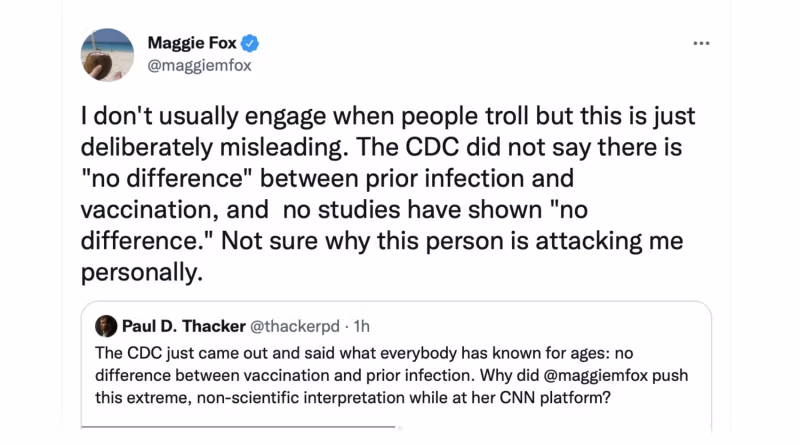The image size is (800, 445).
Task: Open Paul D. Thacker's profile name link
Action: point(182,327)
